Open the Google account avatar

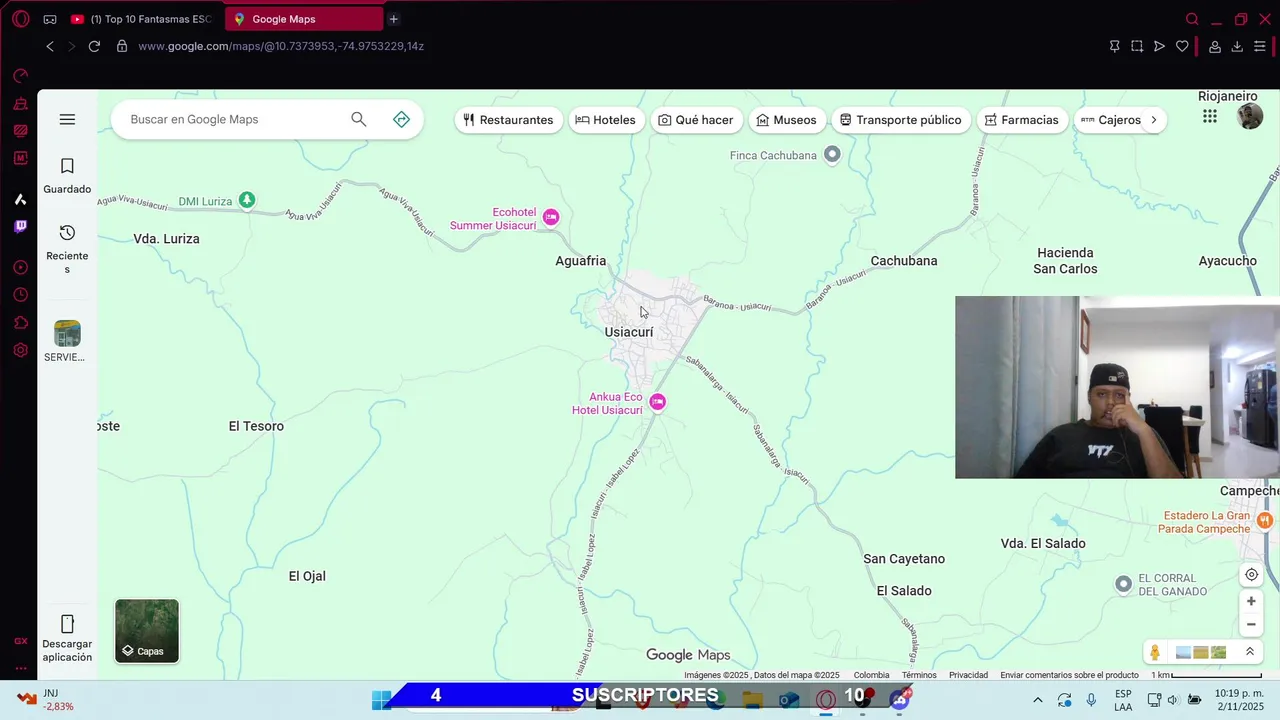point(1250,117)
